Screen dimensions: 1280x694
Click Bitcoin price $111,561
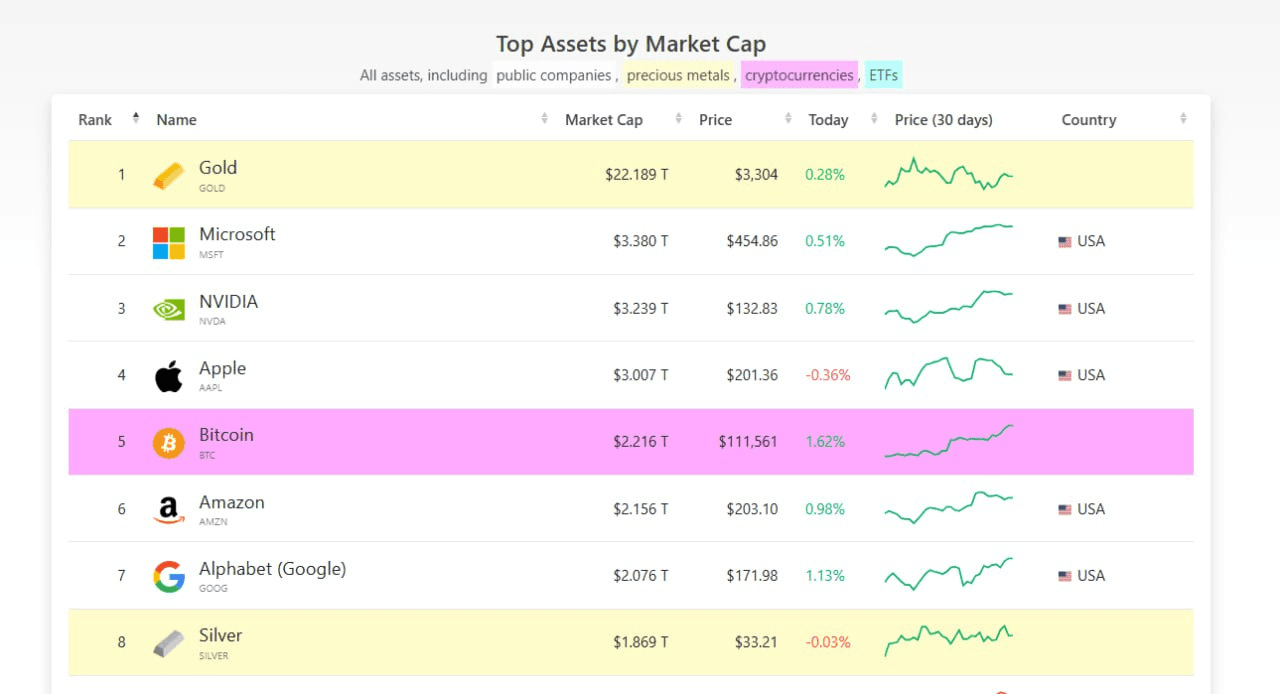click(748, 442)
